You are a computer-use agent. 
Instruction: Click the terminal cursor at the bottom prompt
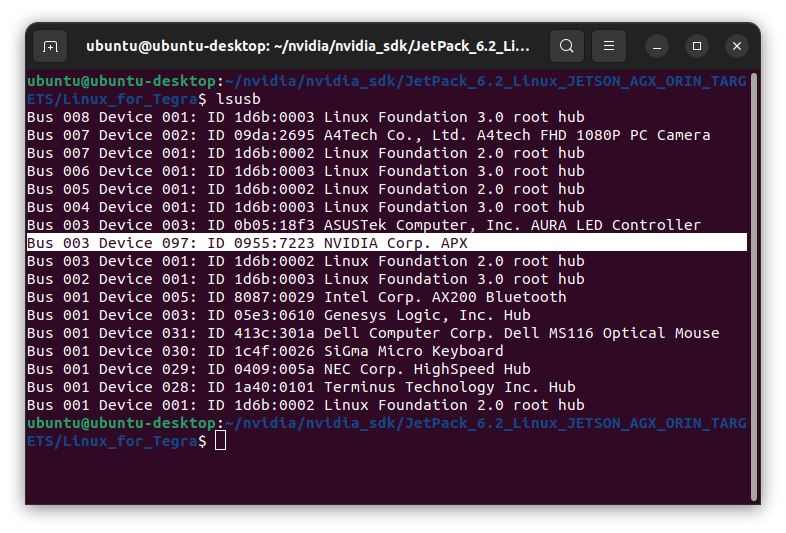click(x=221, y=441)
